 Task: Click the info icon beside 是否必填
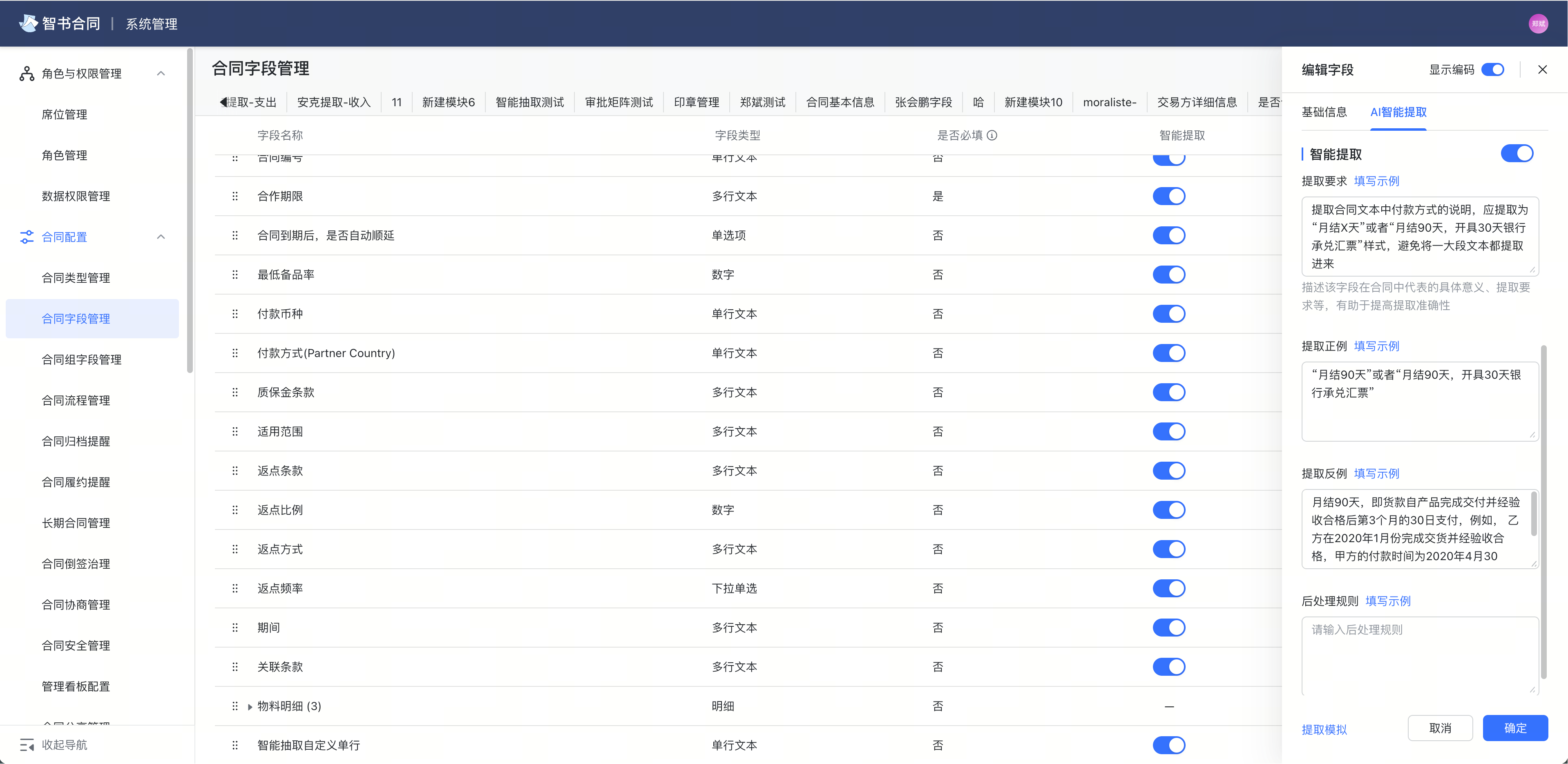coord(992,135)
